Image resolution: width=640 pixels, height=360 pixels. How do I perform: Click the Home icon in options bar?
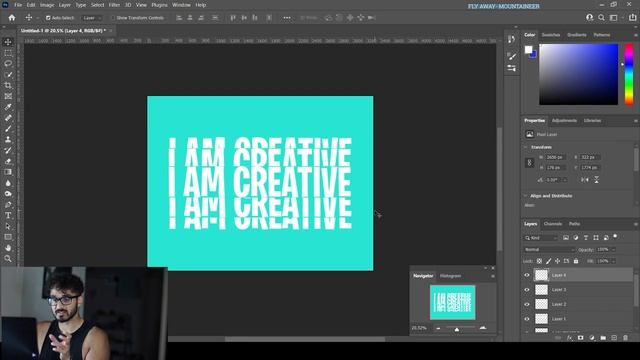pos(12,18)
